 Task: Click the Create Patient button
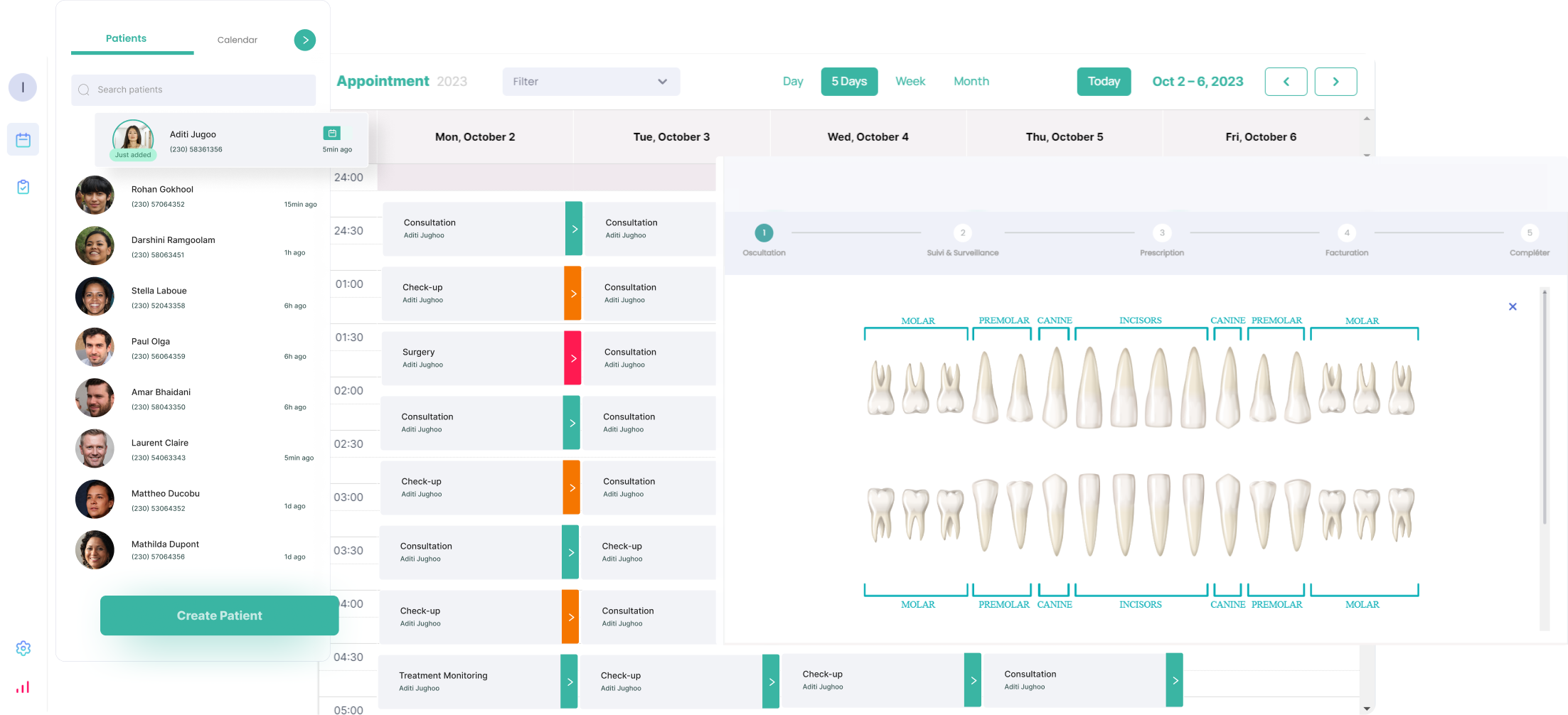pyautogui.click(x=219, y=615)
